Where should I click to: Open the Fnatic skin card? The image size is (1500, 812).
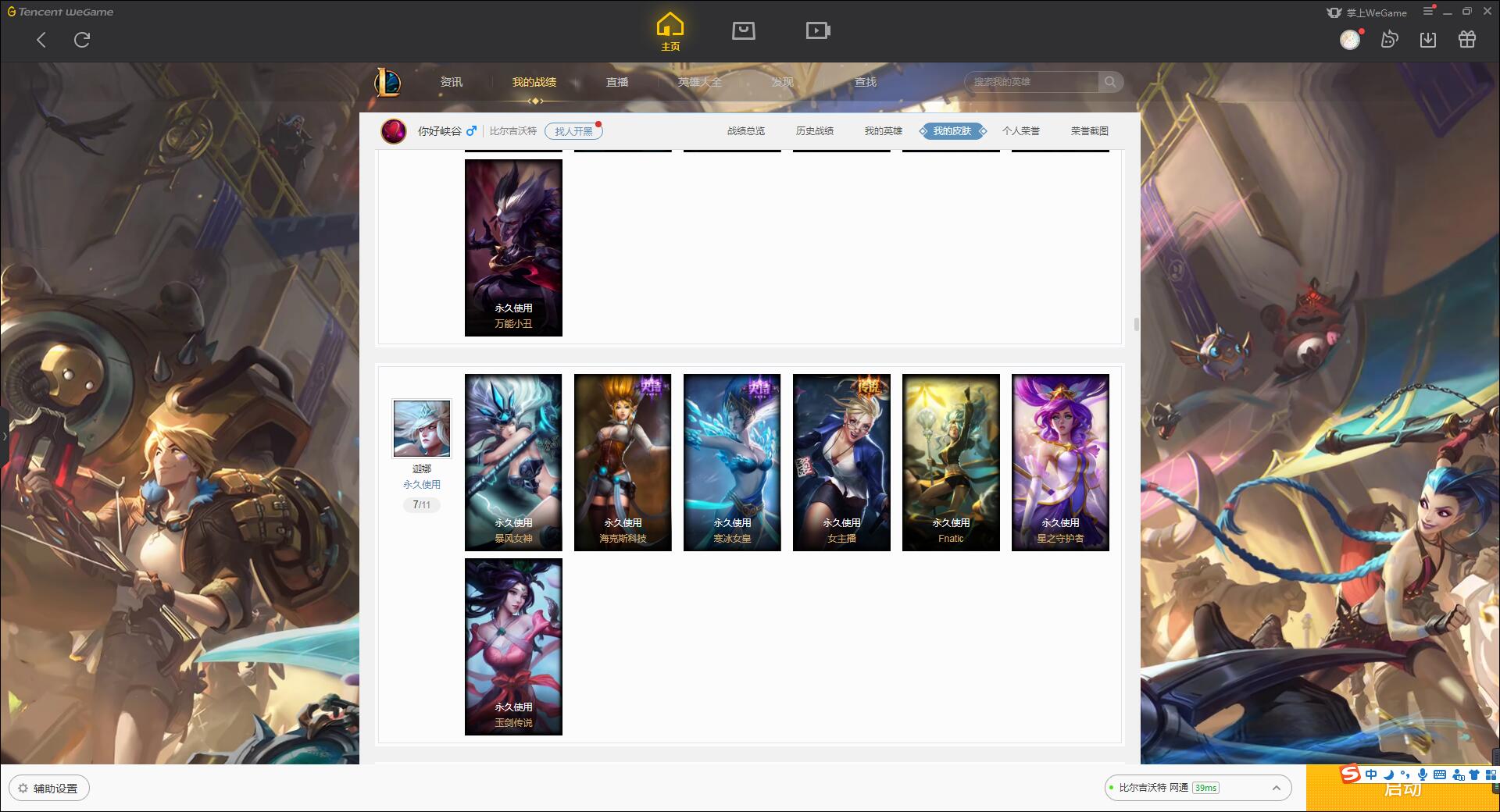click(951, 462)
